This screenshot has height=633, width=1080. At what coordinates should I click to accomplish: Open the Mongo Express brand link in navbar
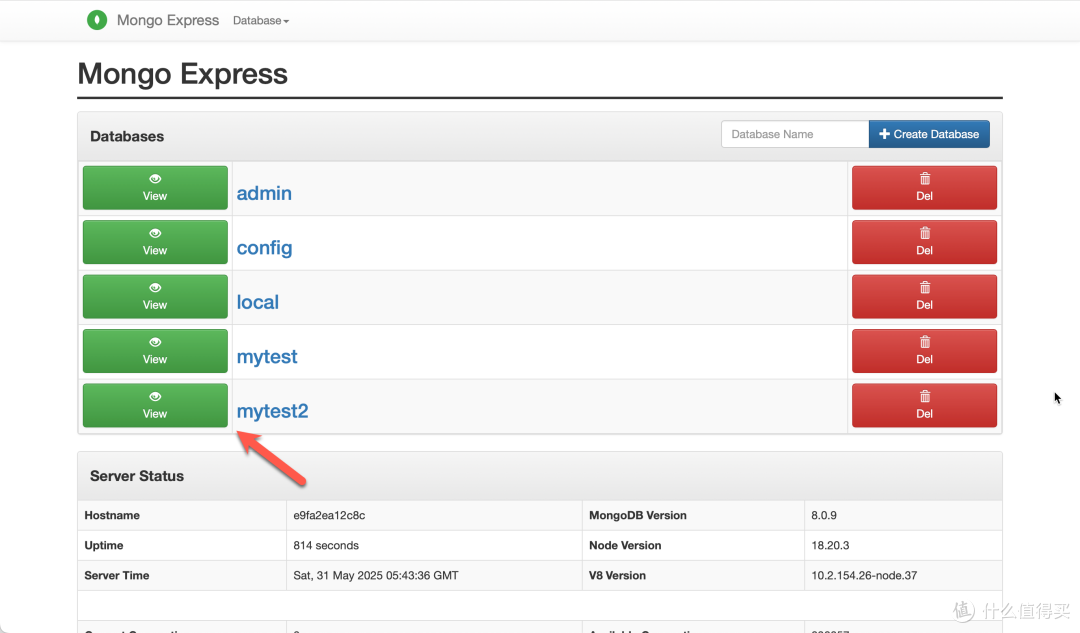point(167,20)
